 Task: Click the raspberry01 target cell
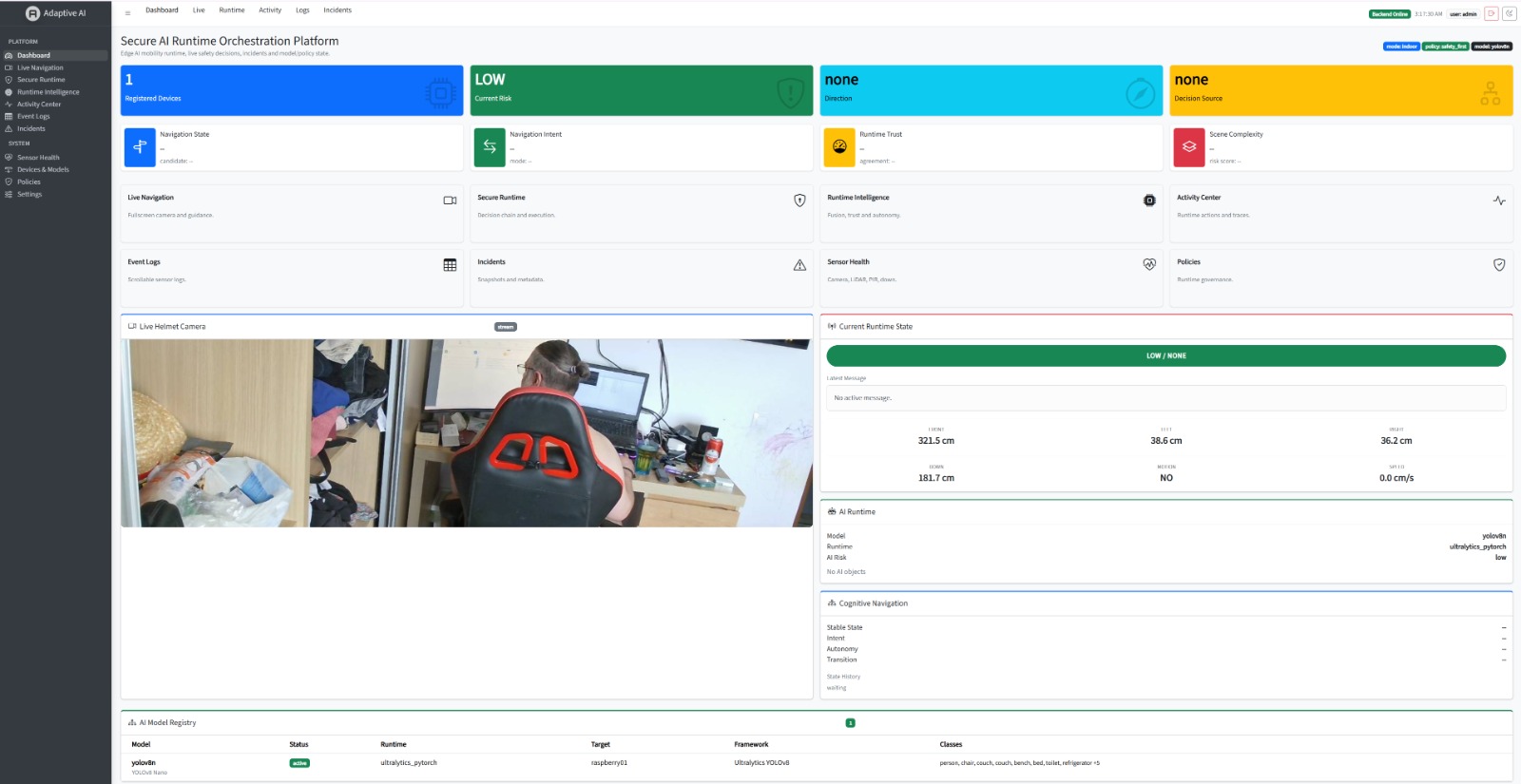609,763
